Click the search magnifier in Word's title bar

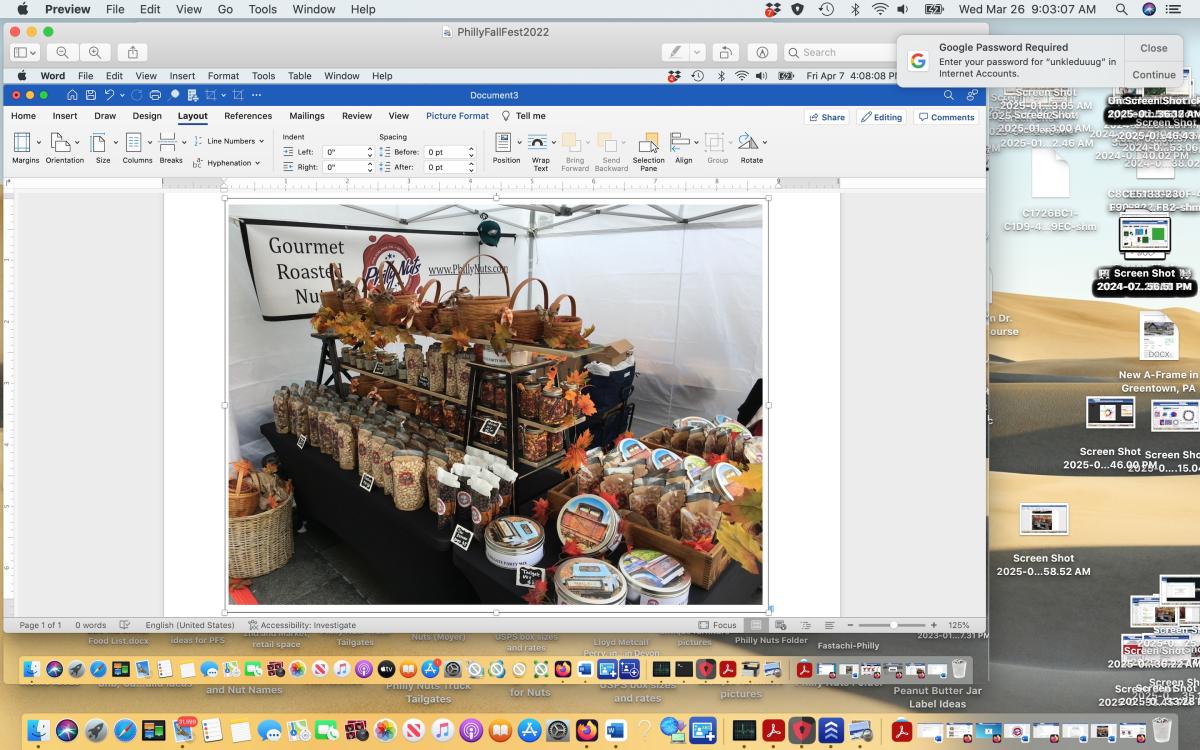[x=949, y=95]
